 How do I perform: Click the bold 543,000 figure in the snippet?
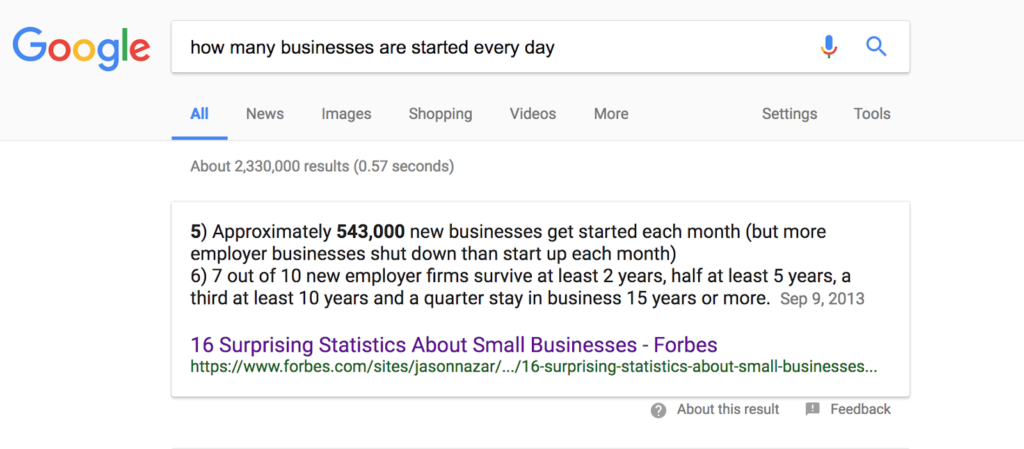(x=370, y=232)
